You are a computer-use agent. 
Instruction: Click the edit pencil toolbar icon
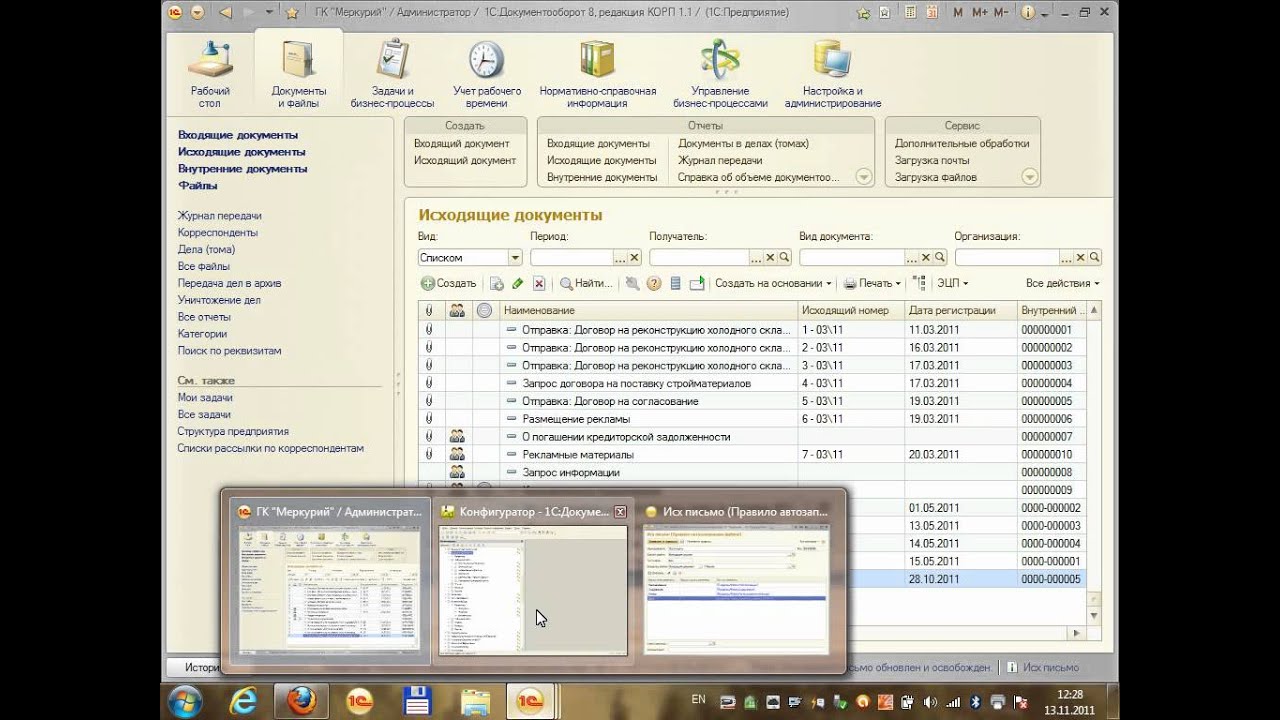tap(518, 283)
